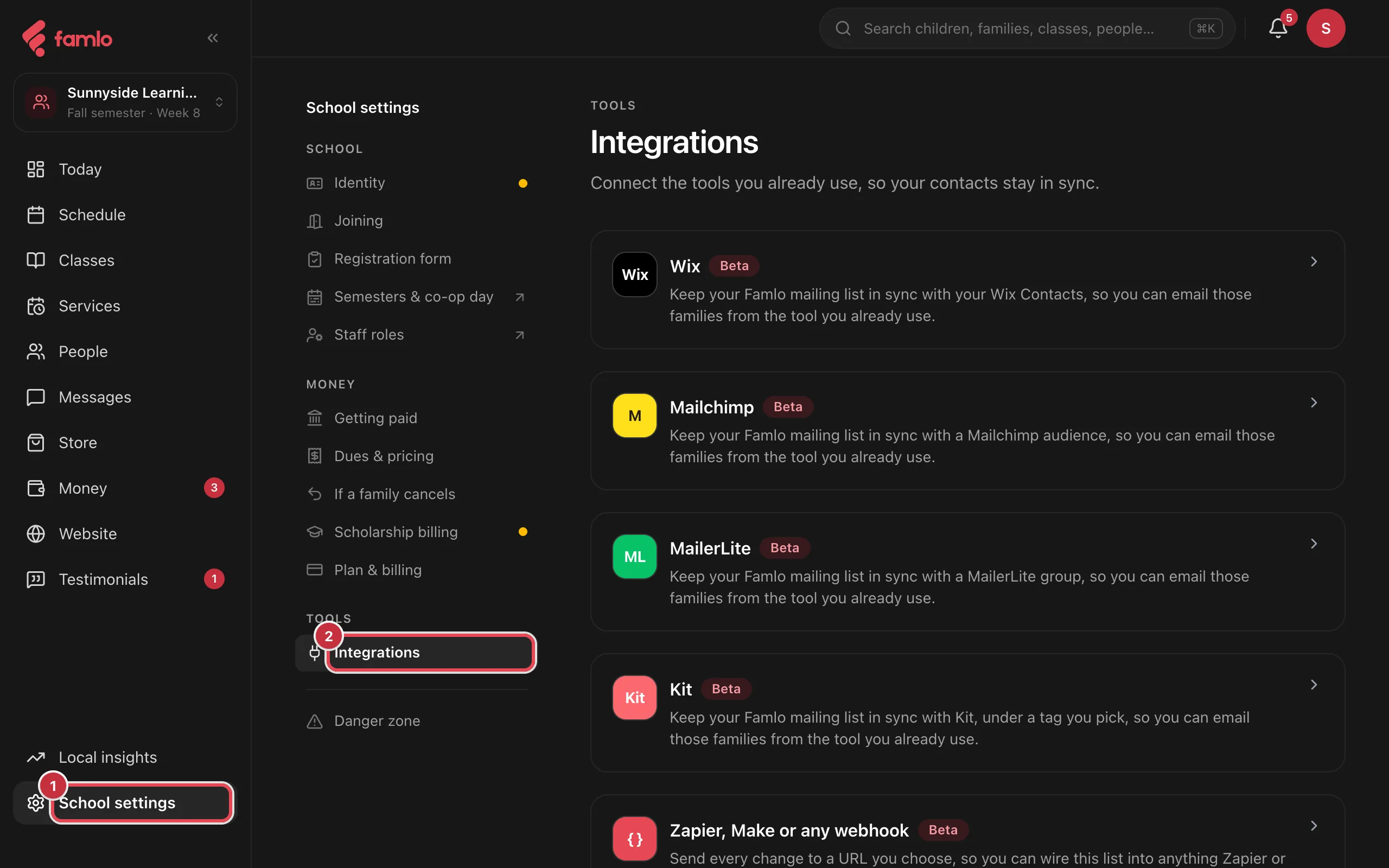Viewport: 1389px width, 868px height.
Task: Collapse the sidebar with the double chevron
Action: click(212, 38)
